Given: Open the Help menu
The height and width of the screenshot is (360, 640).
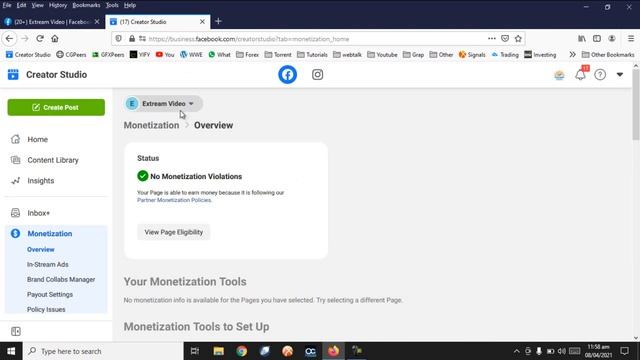Looking at the screenshot, I should click(130, 5).
